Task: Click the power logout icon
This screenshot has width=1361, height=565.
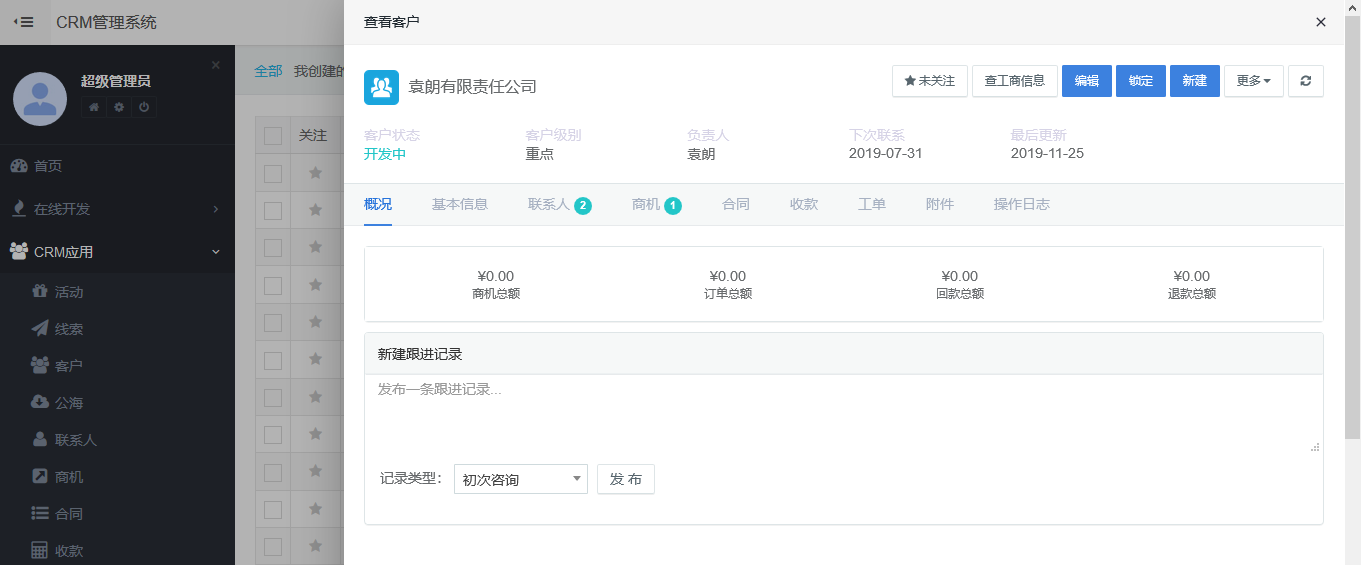Action: pyautogui.click(x=144, y=107)
